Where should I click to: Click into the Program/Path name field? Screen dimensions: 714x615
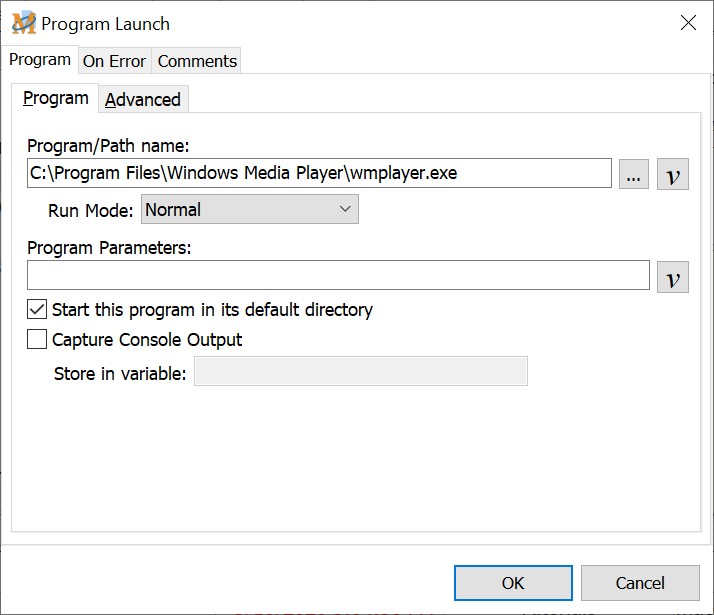[x=320, y=174]
